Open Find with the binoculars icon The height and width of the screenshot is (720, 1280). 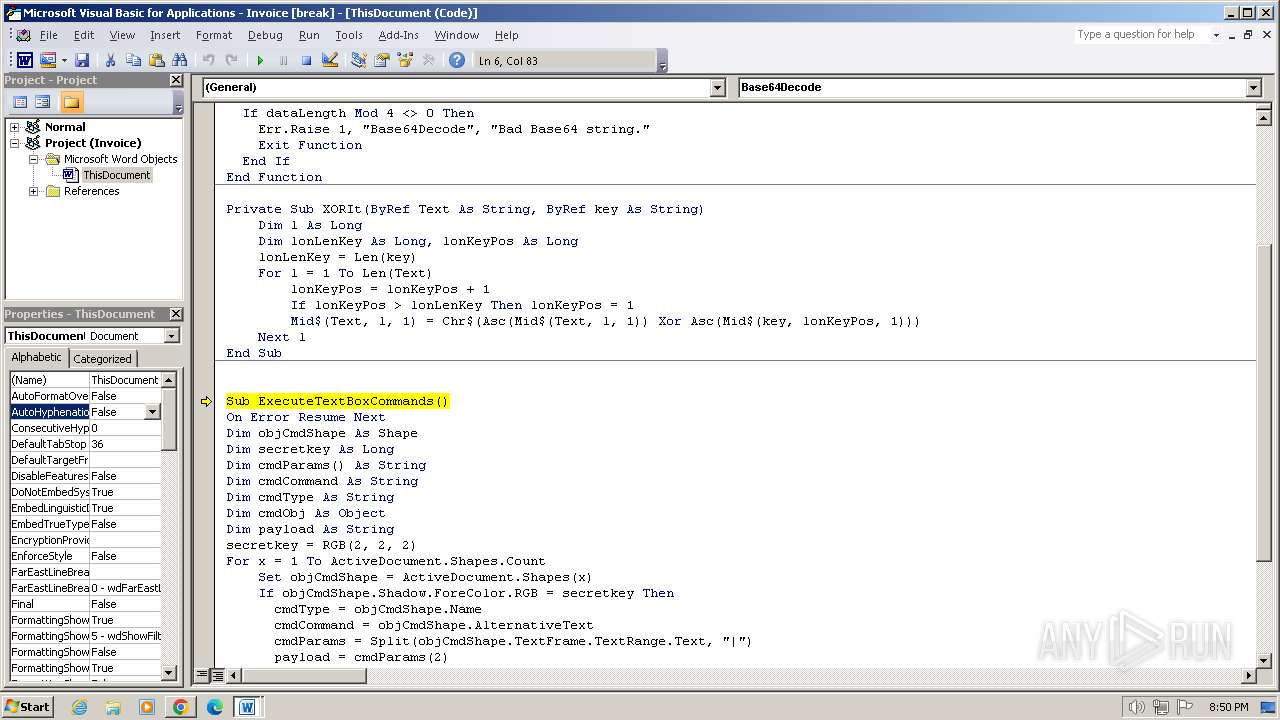(180, 61)
